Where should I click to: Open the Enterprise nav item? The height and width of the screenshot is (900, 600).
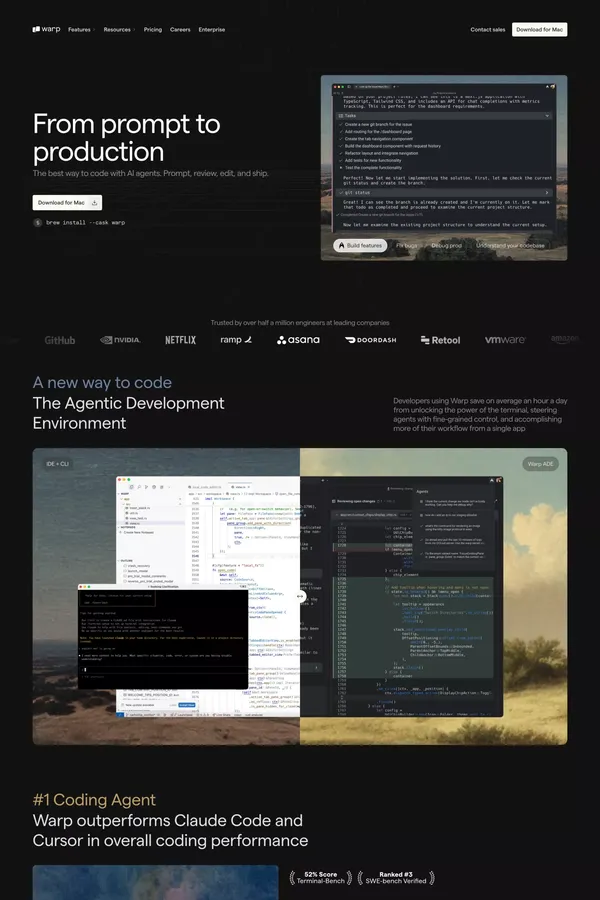coord(212,30)
